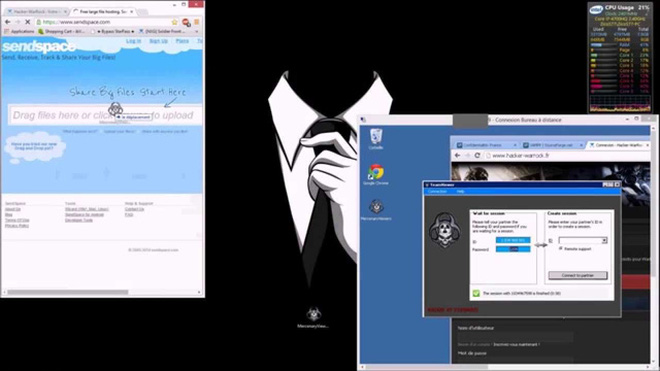Open the Wizard (Win, Mac, Linux) link
The height and width of the screenshot is (371, 660).
pos(87,209)
